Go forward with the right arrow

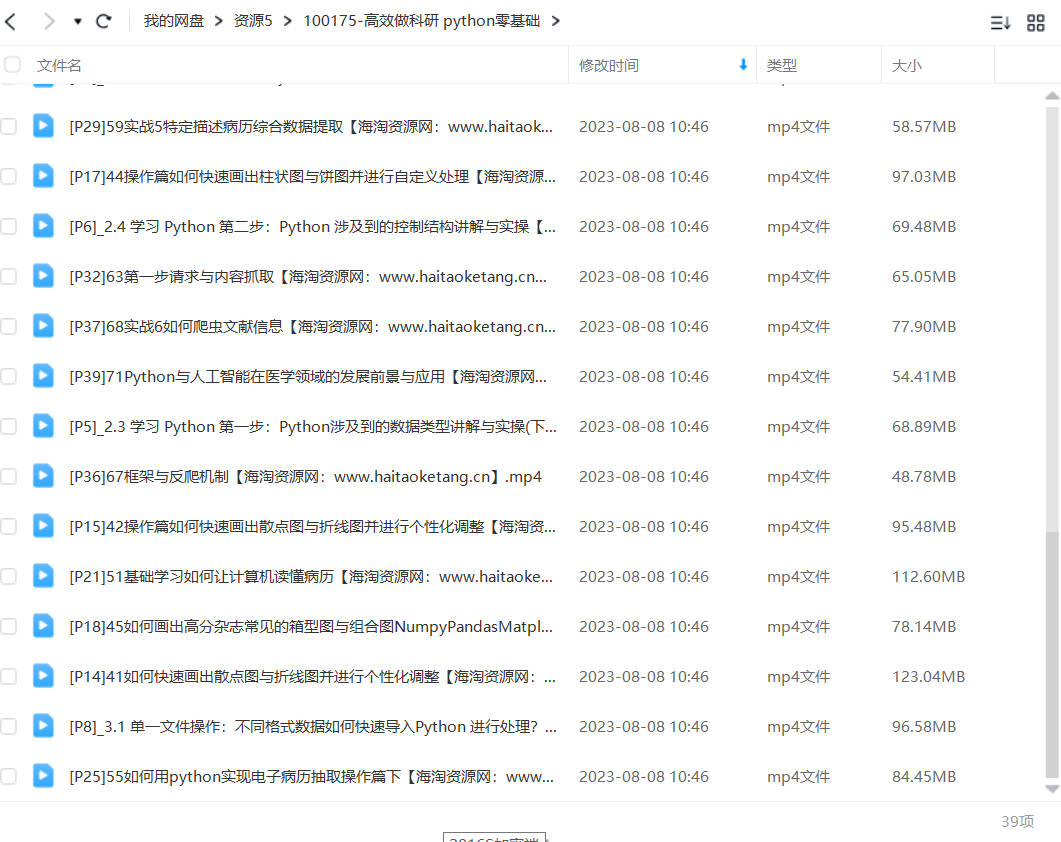tap(49, 22)
